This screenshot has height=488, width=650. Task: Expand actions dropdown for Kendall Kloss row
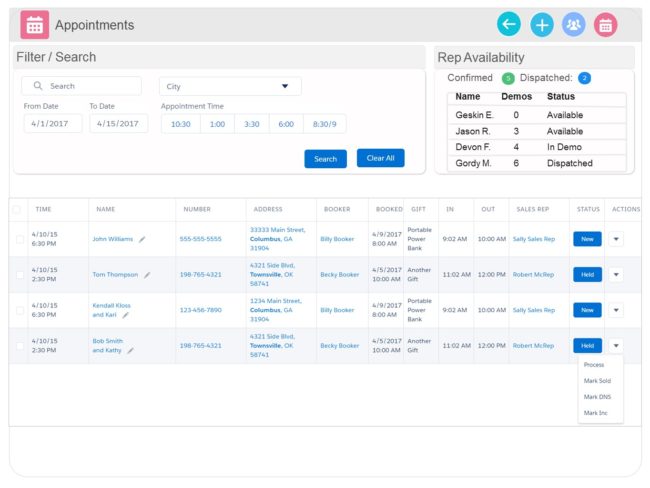616,310
